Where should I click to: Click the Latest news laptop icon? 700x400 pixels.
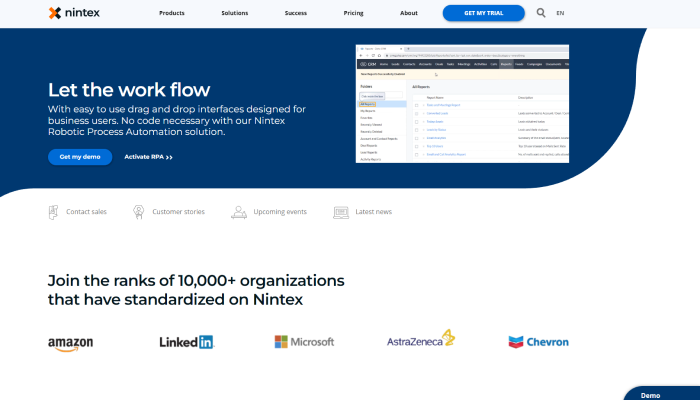point(341,212)
